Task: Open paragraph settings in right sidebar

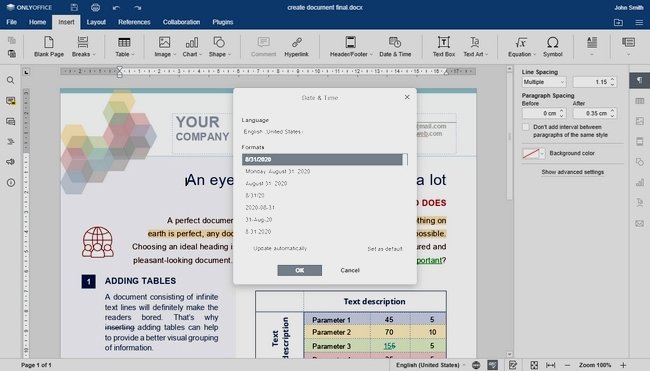Action: point(640,80)
